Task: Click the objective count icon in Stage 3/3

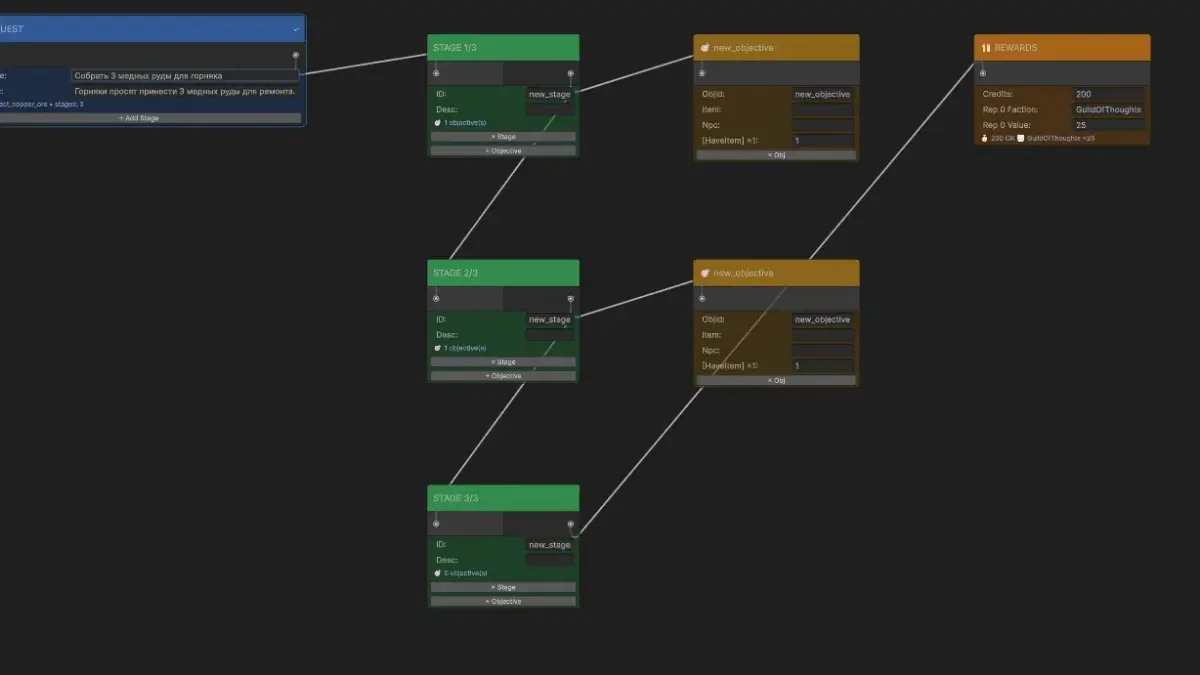Action: pos(438,573)
